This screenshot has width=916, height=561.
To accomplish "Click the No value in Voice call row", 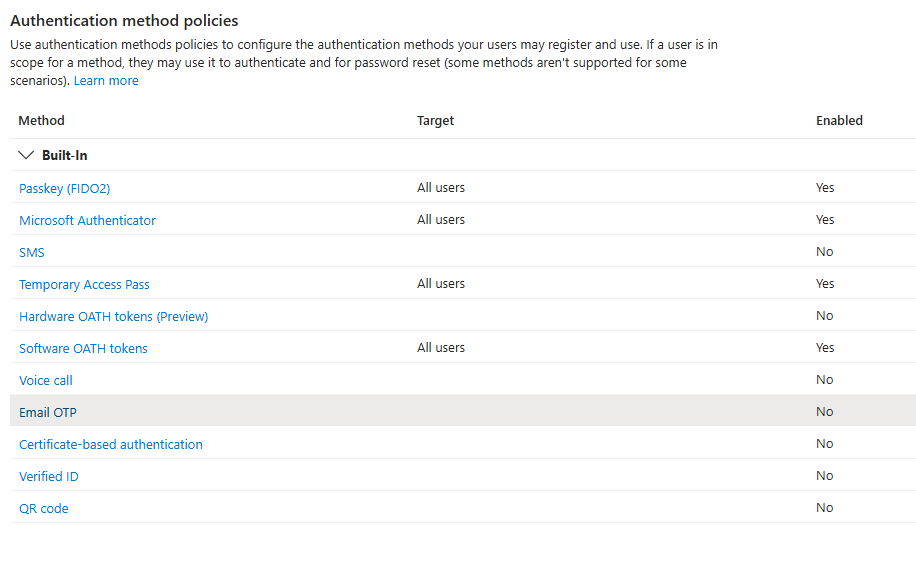I will [x=824, y=380].
